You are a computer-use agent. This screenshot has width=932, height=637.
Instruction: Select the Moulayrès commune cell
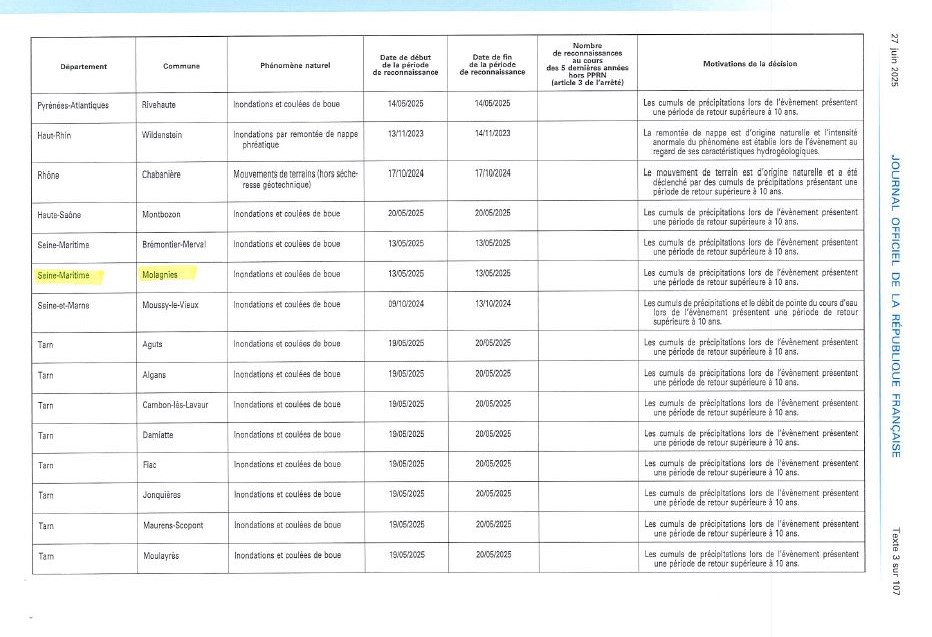[x=166, y=555]
